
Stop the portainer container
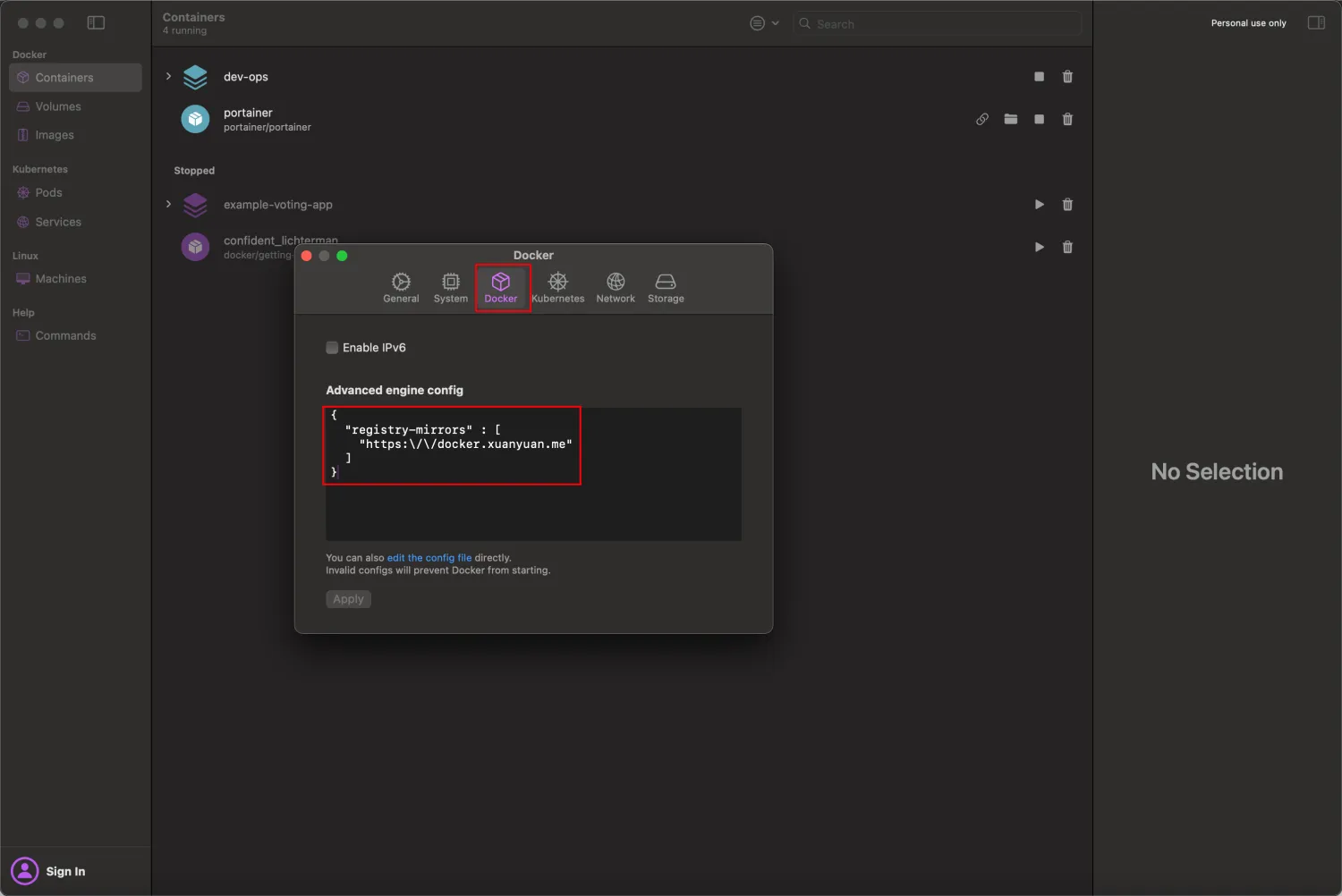(x=1039, y=119)
